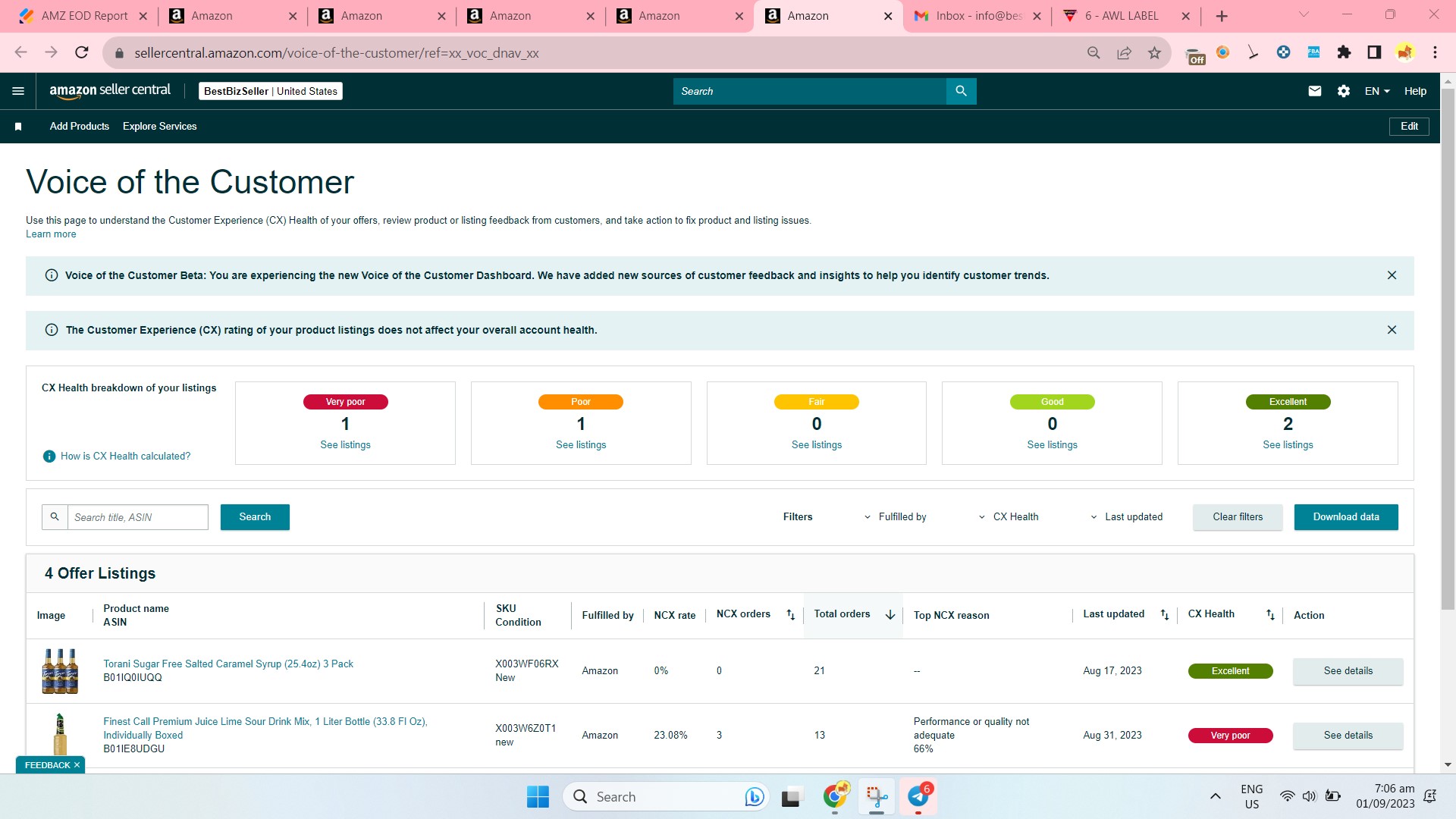Open the Help menu item
The image size is (1456, 819).
tap(1415, 91)
